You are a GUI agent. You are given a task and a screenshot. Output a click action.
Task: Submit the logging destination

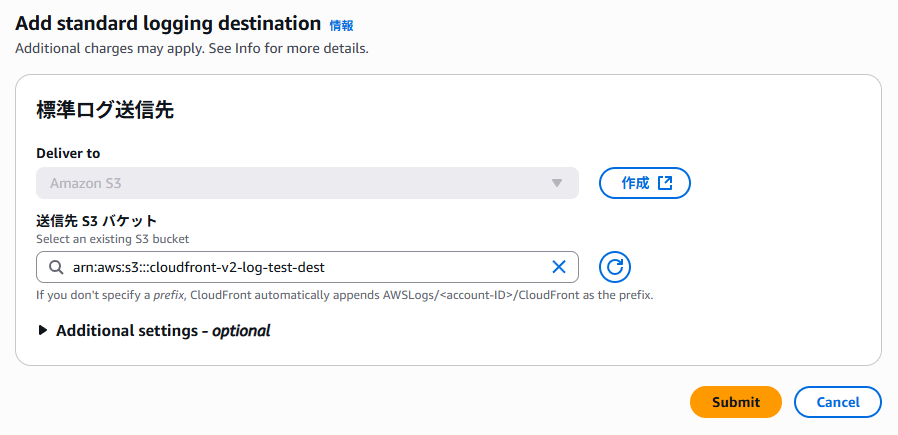coord(736,402)
